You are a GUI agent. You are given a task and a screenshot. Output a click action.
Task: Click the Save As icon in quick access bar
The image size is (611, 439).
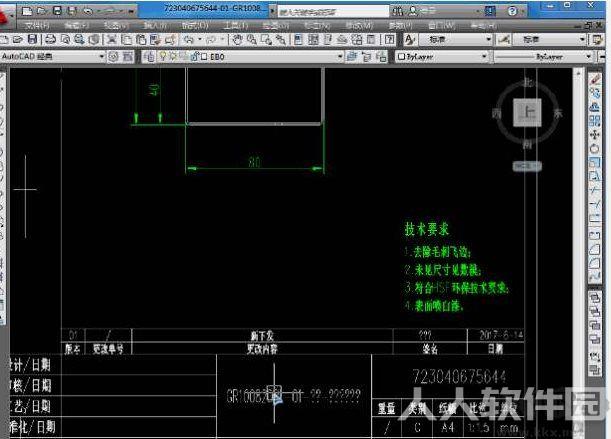click(72, 11)
